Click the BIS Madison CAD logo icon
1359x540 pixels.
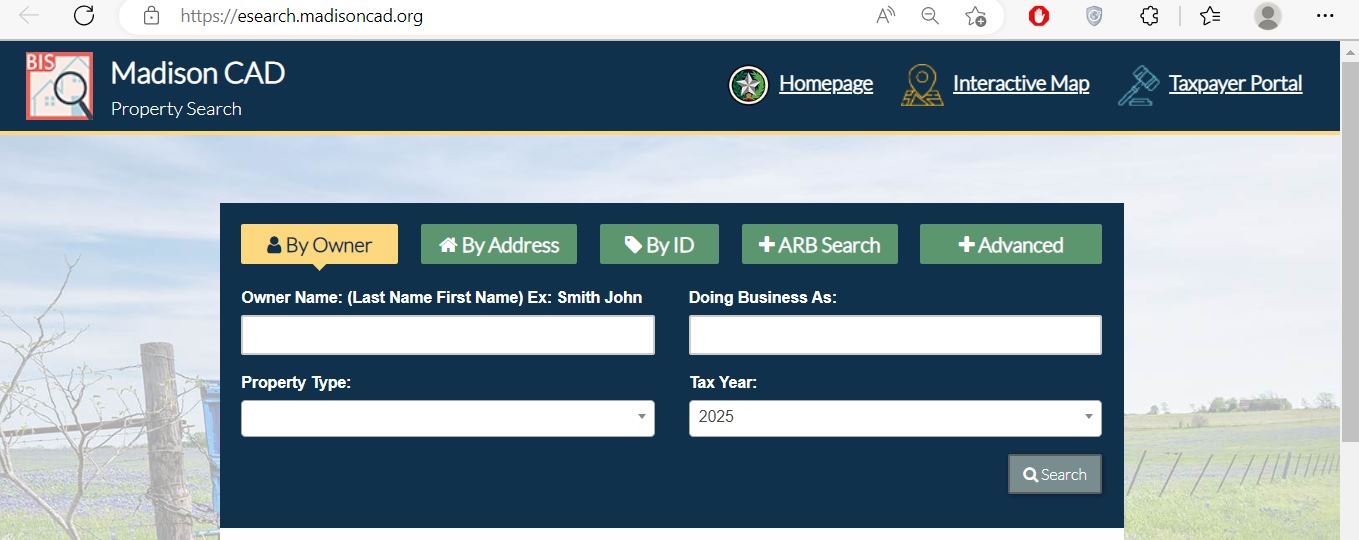point(59,86)
